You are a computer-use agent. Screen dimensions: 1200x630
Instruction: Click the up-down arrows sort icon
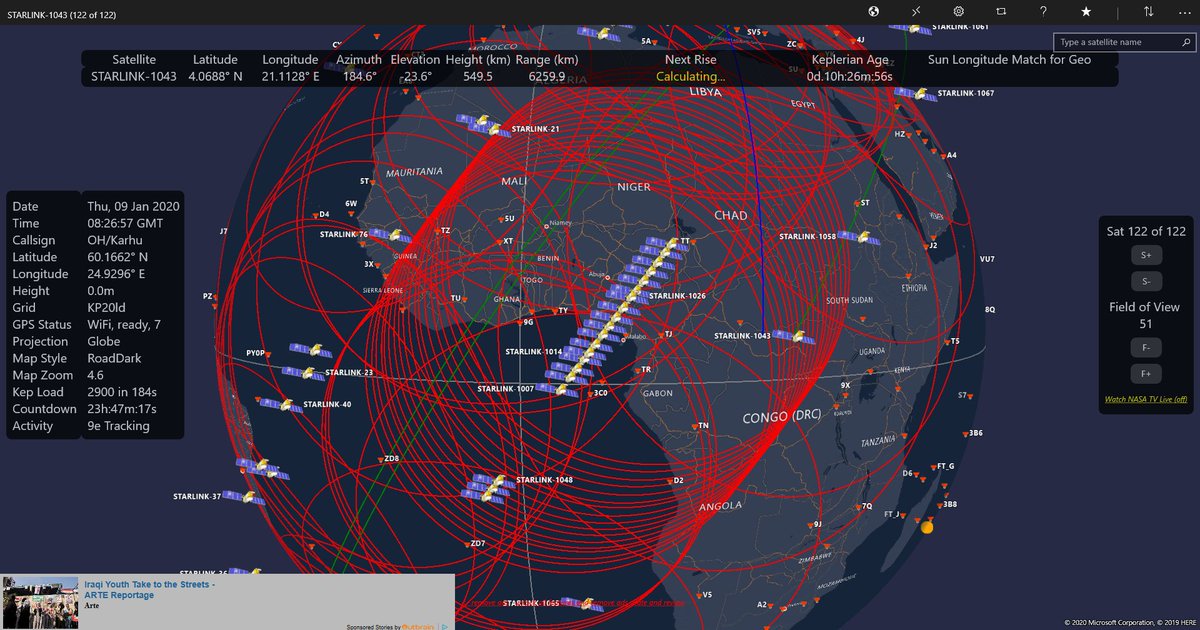point(1149,11)
